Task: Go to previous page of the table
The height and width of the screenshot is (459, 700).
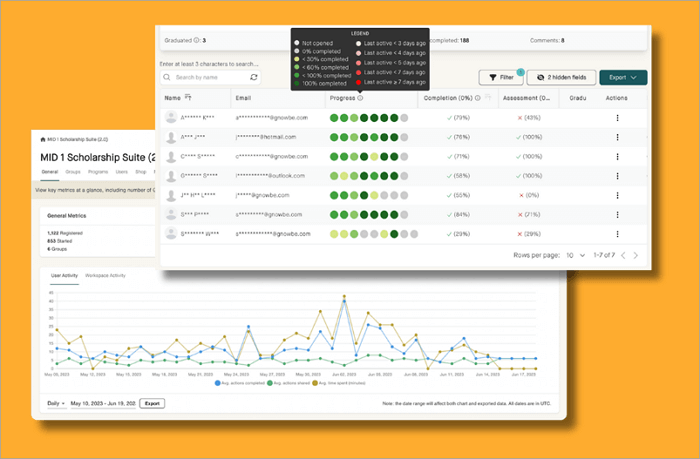Action: (x=623, y=255)
